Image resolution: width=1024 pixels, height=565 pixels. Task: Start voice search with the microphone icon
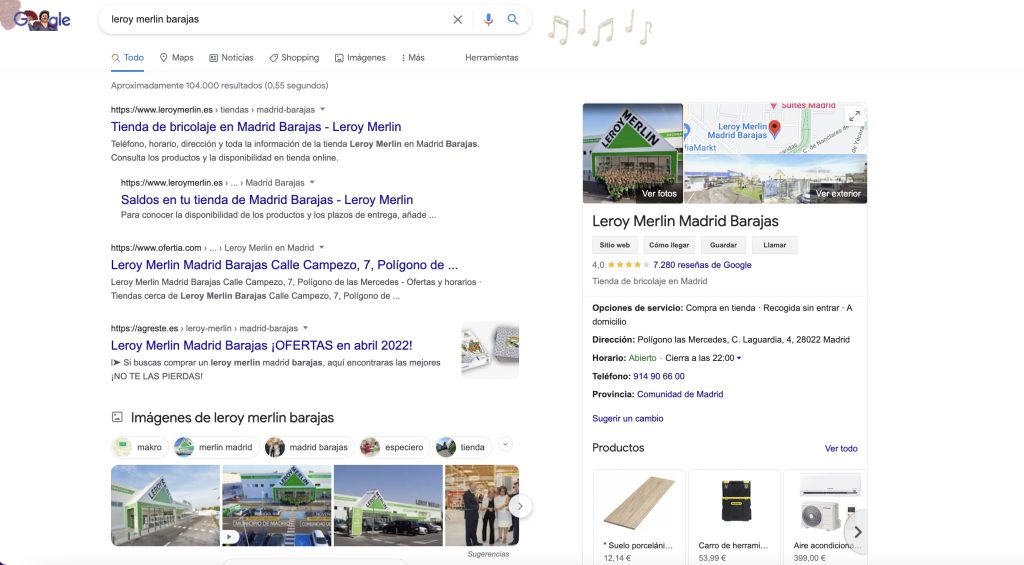488,20
